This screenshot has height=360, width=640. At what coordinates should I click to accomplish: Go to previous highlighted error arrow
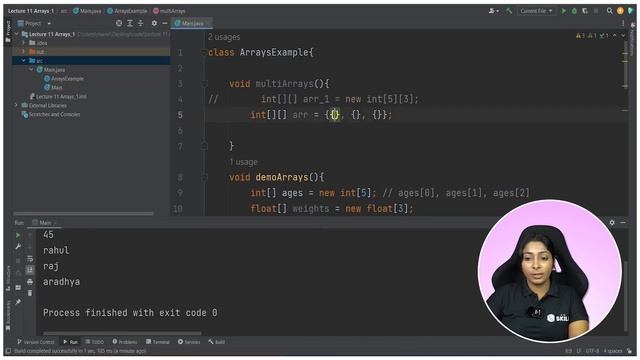615,36
